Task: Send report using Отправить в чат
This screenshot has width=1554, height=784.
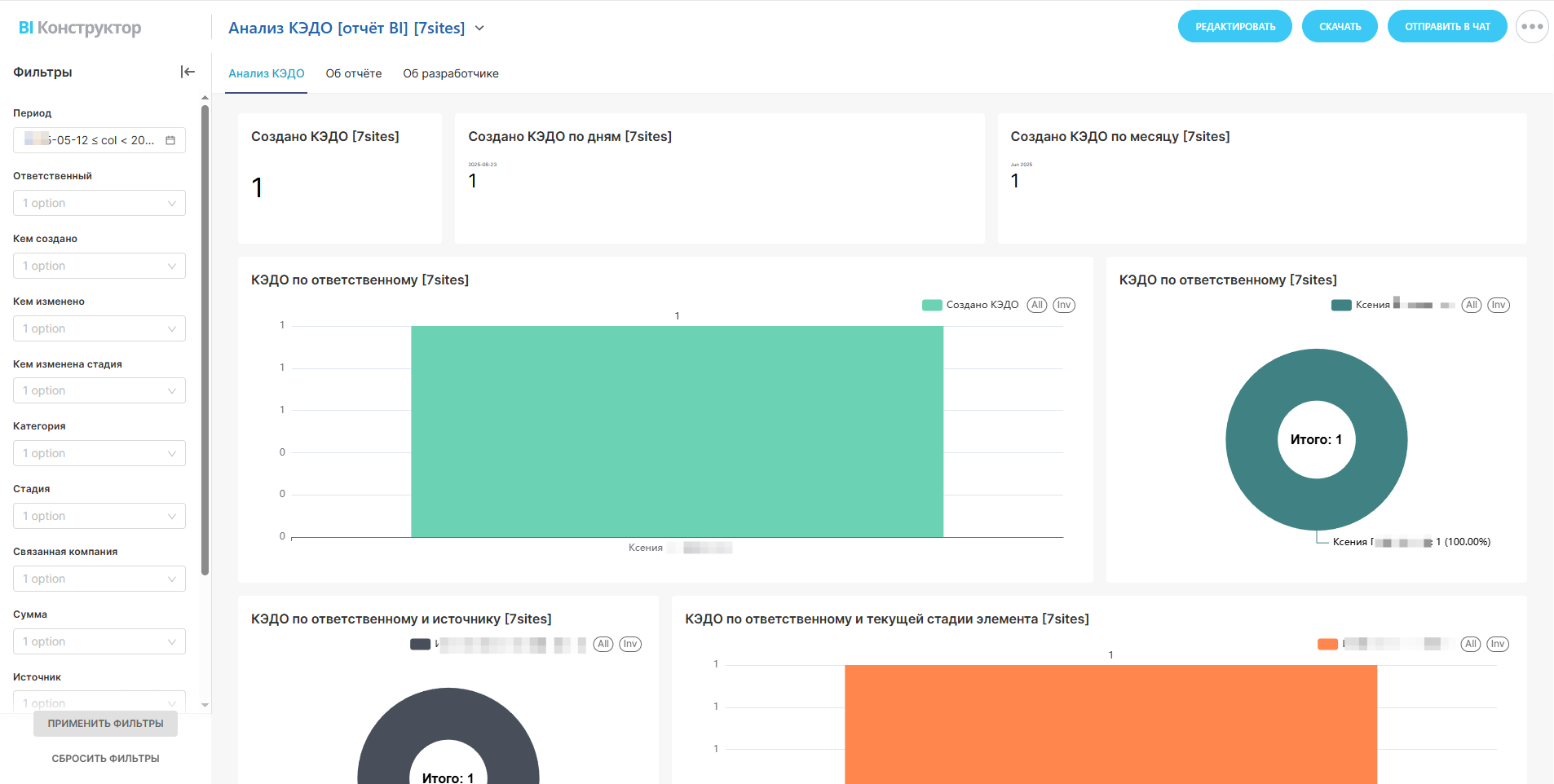Action: [x=1446, y=27]
